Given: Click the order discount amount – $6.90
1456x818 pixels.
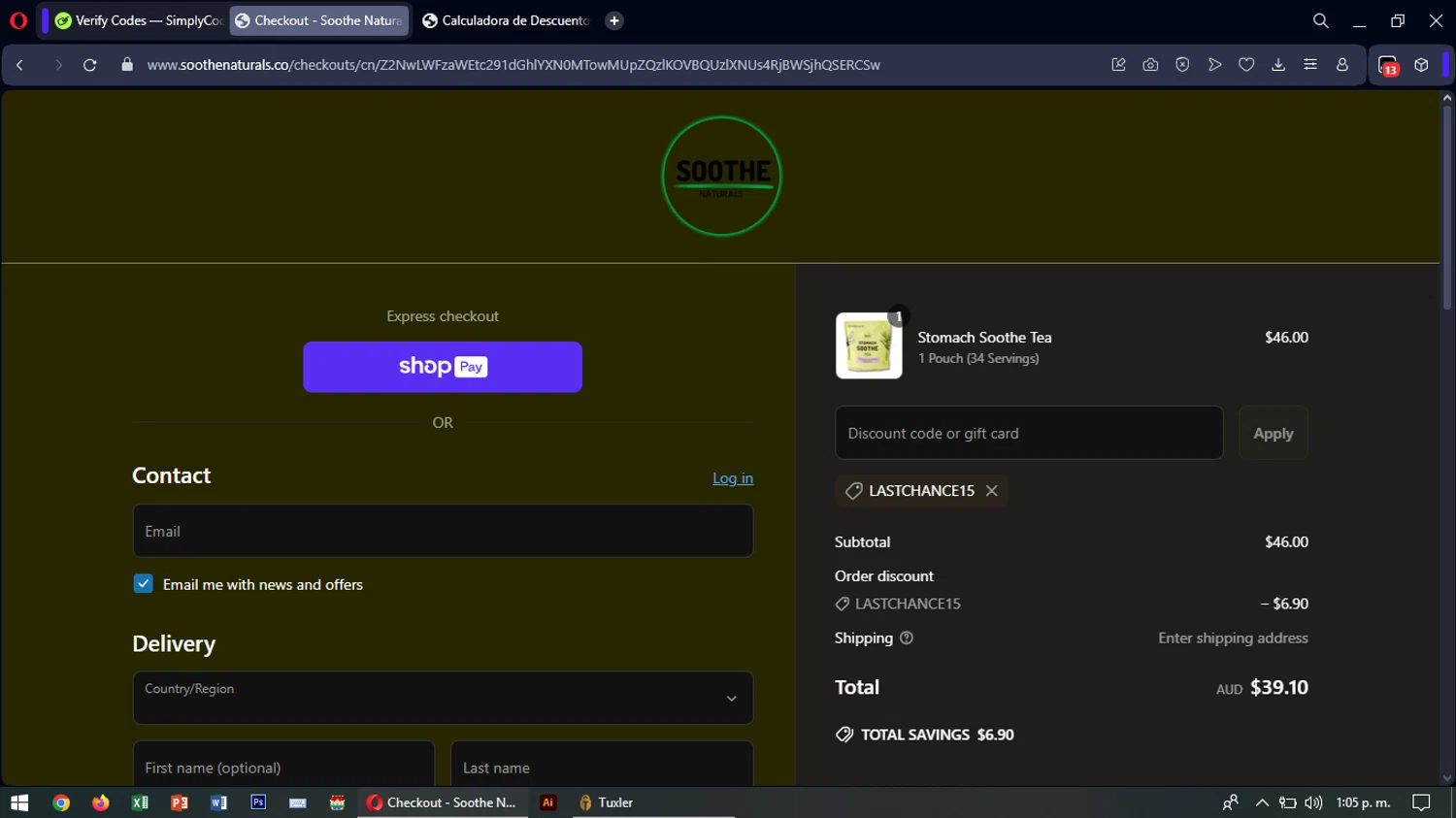Looking at the screenshot, I should 1284,604.
